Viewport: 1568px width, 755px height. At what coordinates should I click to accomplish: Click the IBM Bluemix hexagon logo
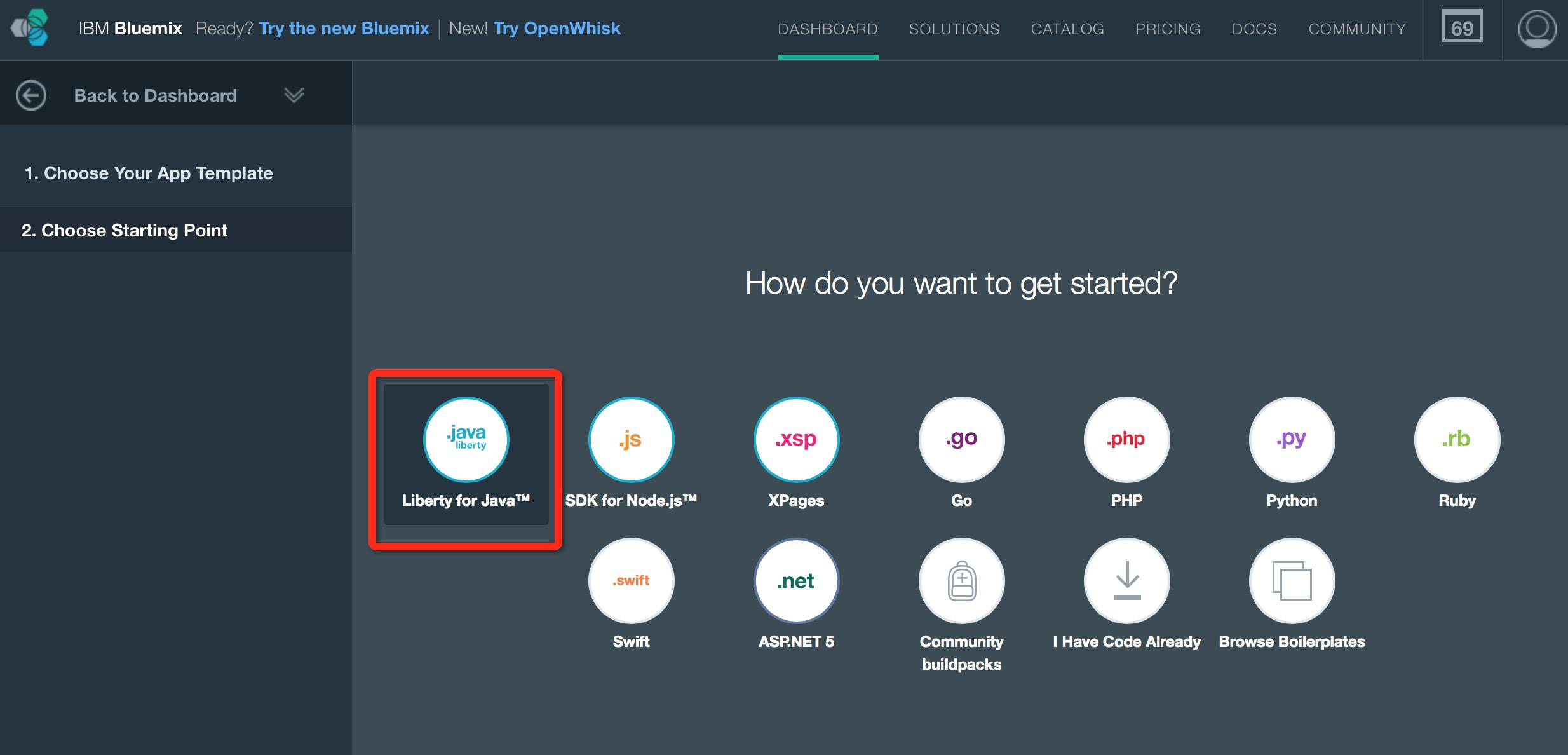pyautogui.click(x=30, y=28)
